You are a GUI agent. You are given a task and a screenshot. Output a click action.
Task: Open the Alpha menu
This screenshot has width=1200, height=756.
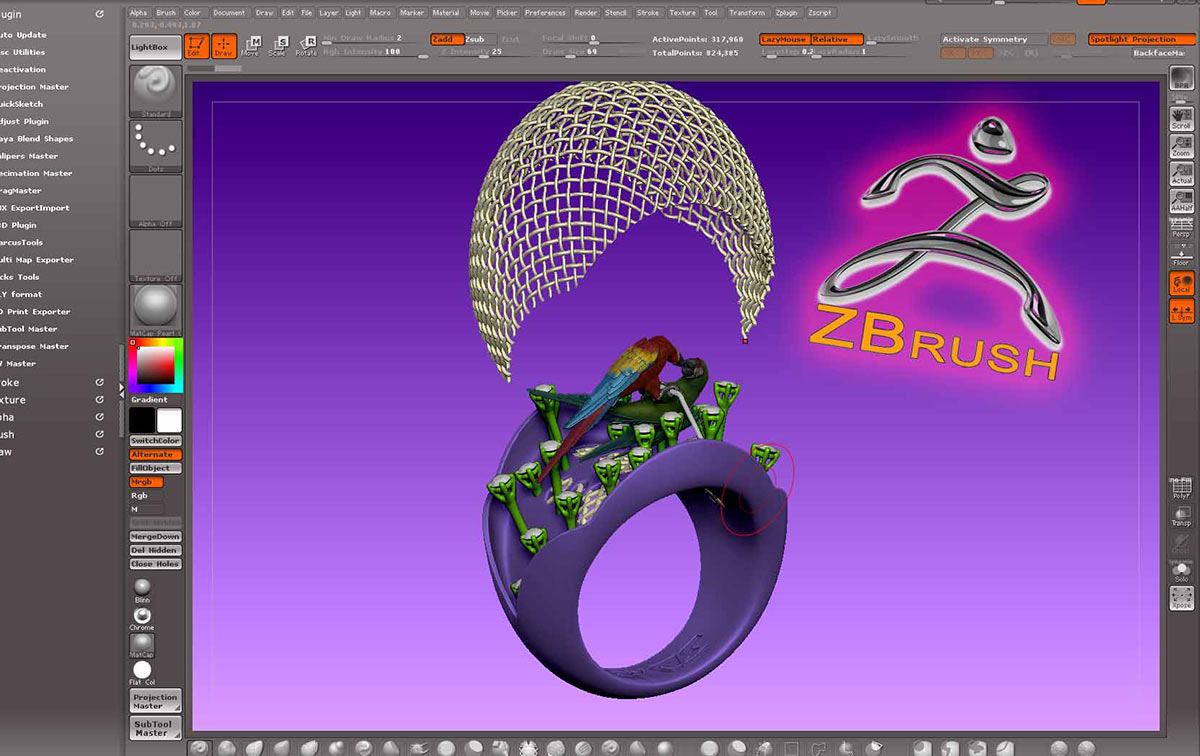(x=138, y=13)
